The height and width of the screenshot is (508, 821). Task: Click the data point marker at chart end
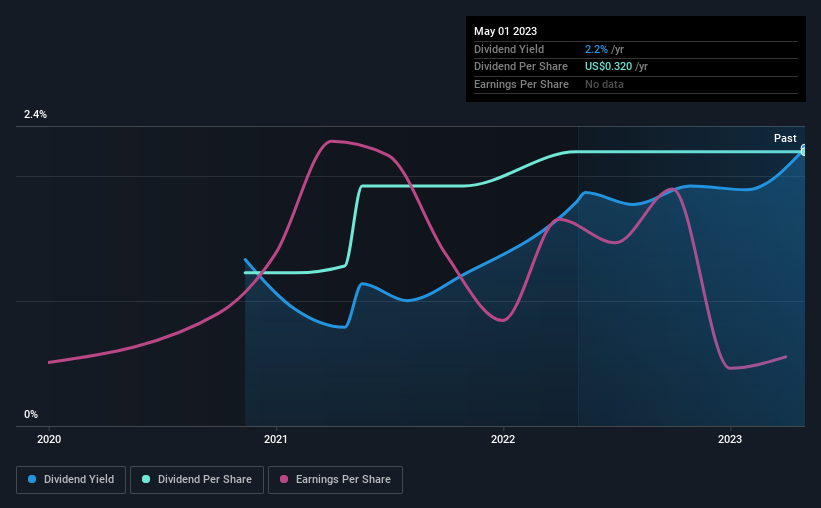804,151
